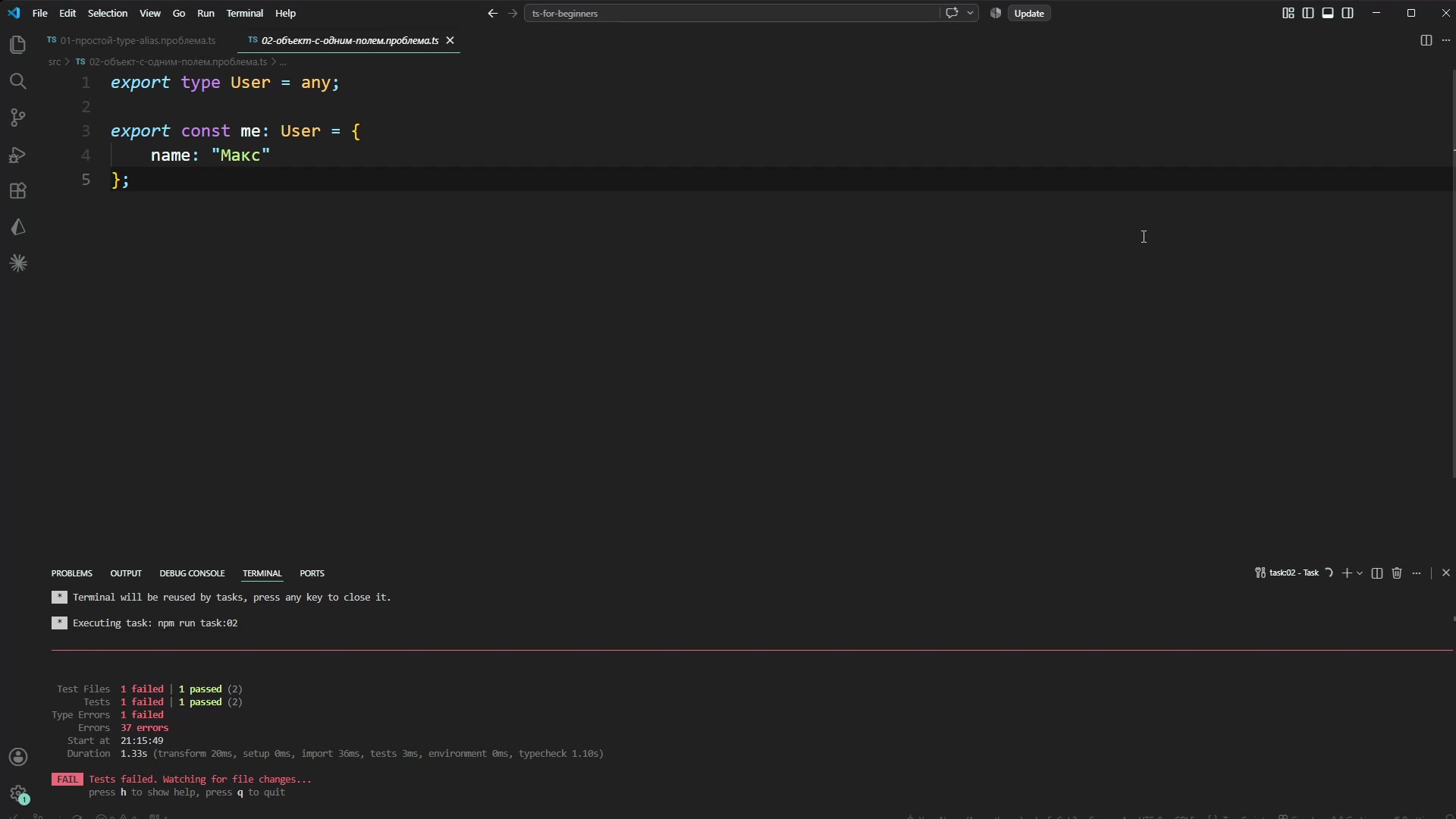Expand the new terminal launch profile dropdown
This screenshot has height=819, width=1456.
1360,573
